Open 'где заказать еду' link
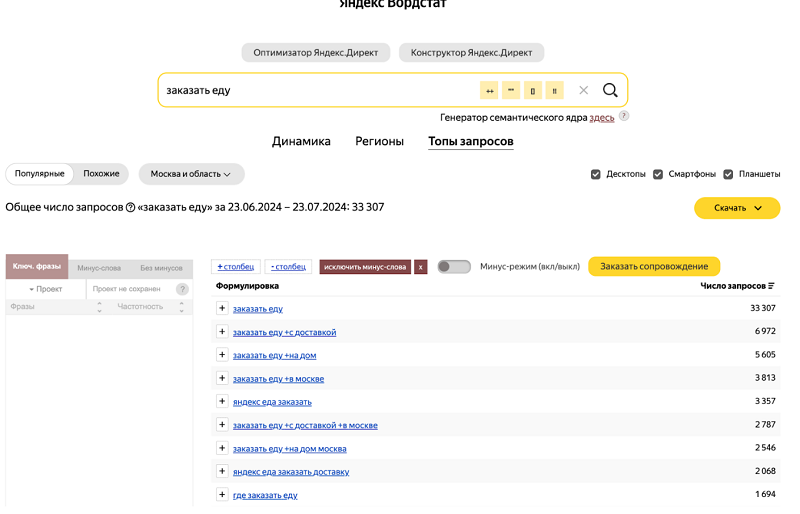The width and height of the screenshot is (800, 514). [x=265, y=495]
